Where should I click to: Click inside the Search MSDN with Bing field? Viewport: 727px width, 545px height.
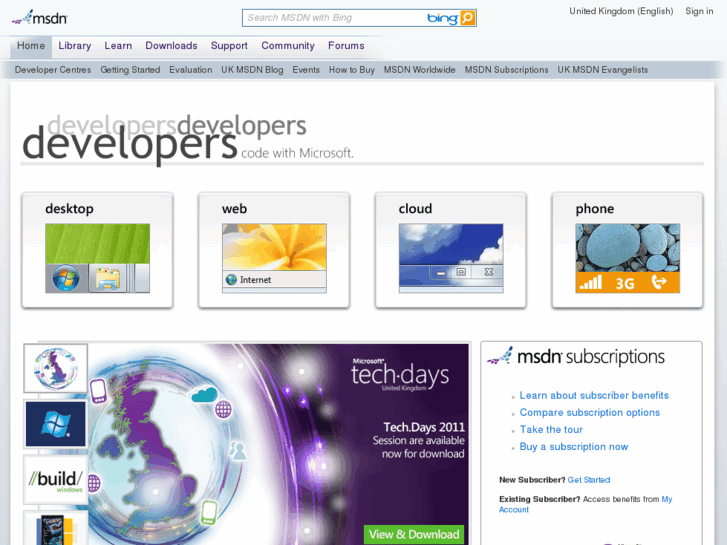[x=334, y=18]
